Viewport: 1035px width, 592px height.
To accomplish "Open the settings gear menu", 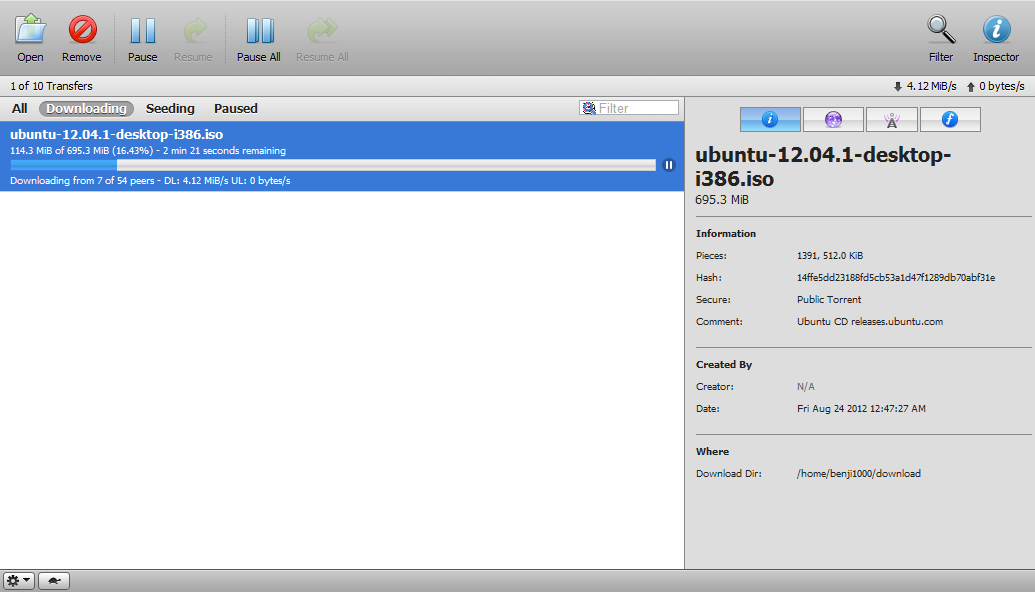I will (18, 581).
